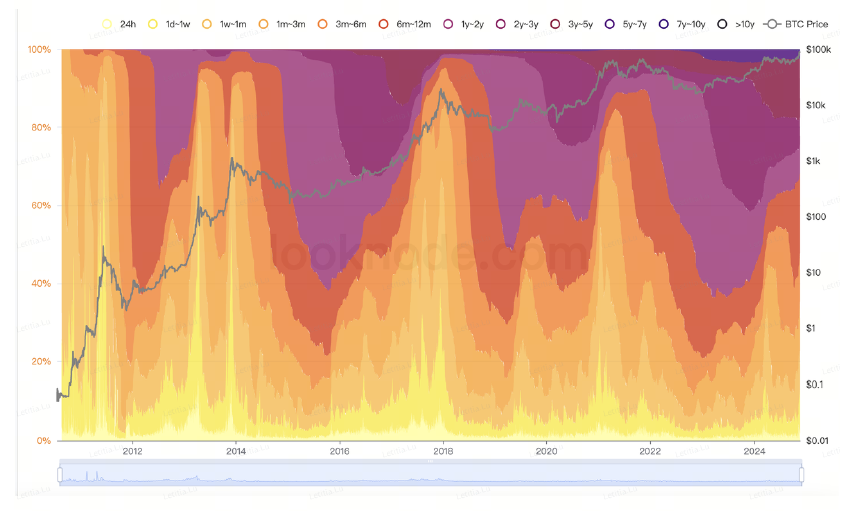The image size is (851, 511).
Task: Click the 1m~3m legend circle icon
Action: (x=264, y=23)
